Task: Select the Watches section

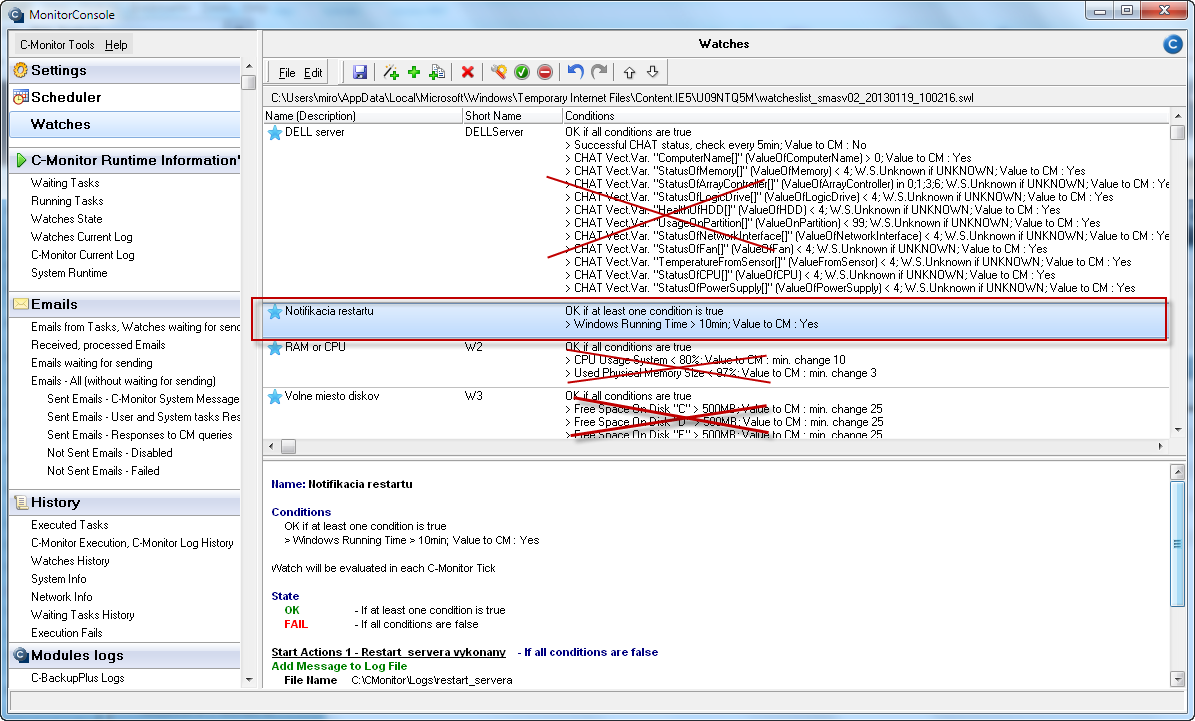Action: [x=125, y=124]
